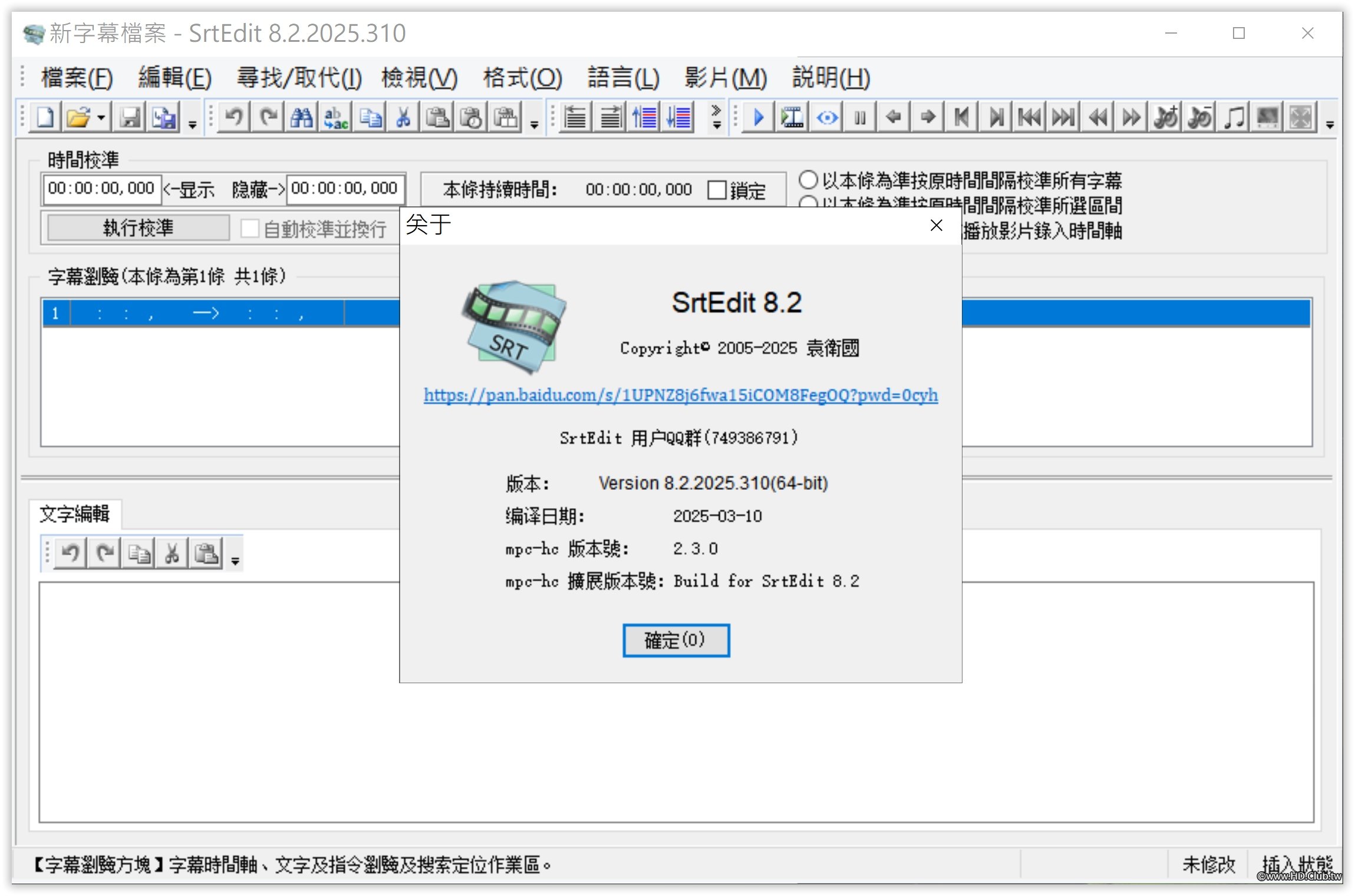The width and height of the screenshot is (1355, 896).
Task: Click the scissors cut icon in main toolbar
Action: (x=403, y=117)
